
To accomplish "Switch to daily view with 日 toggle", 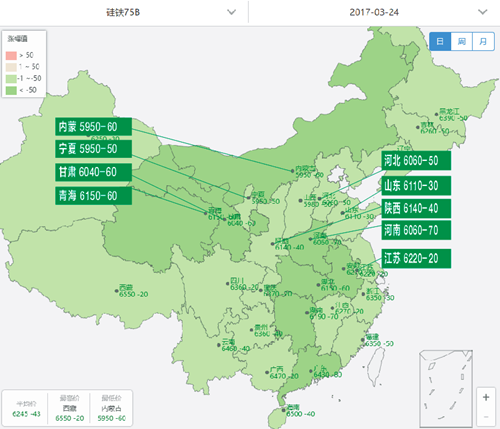I will (440, 41).
